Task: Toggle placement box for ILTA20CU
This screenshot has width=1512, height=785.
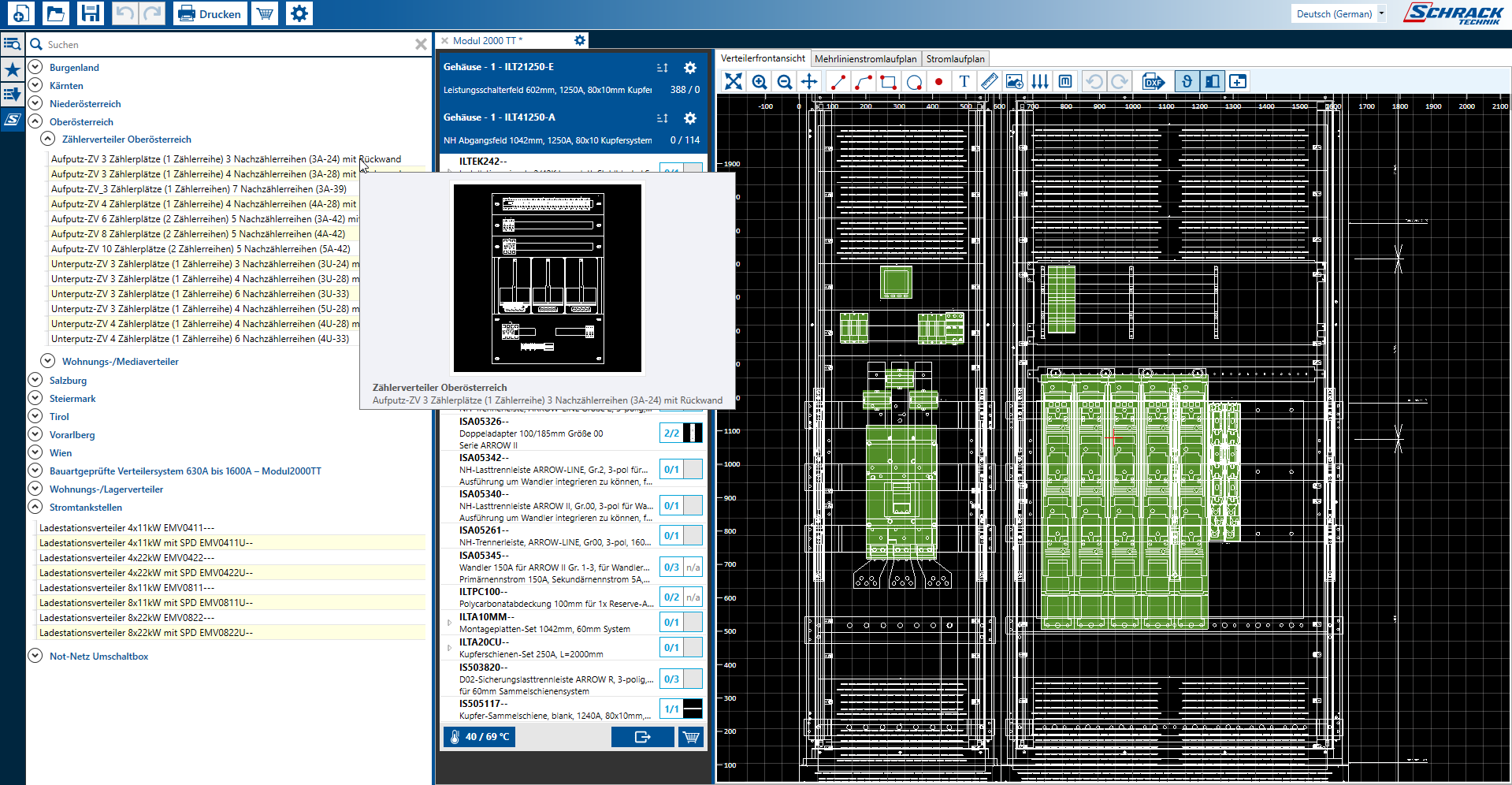Action: [x=693, y=648]
